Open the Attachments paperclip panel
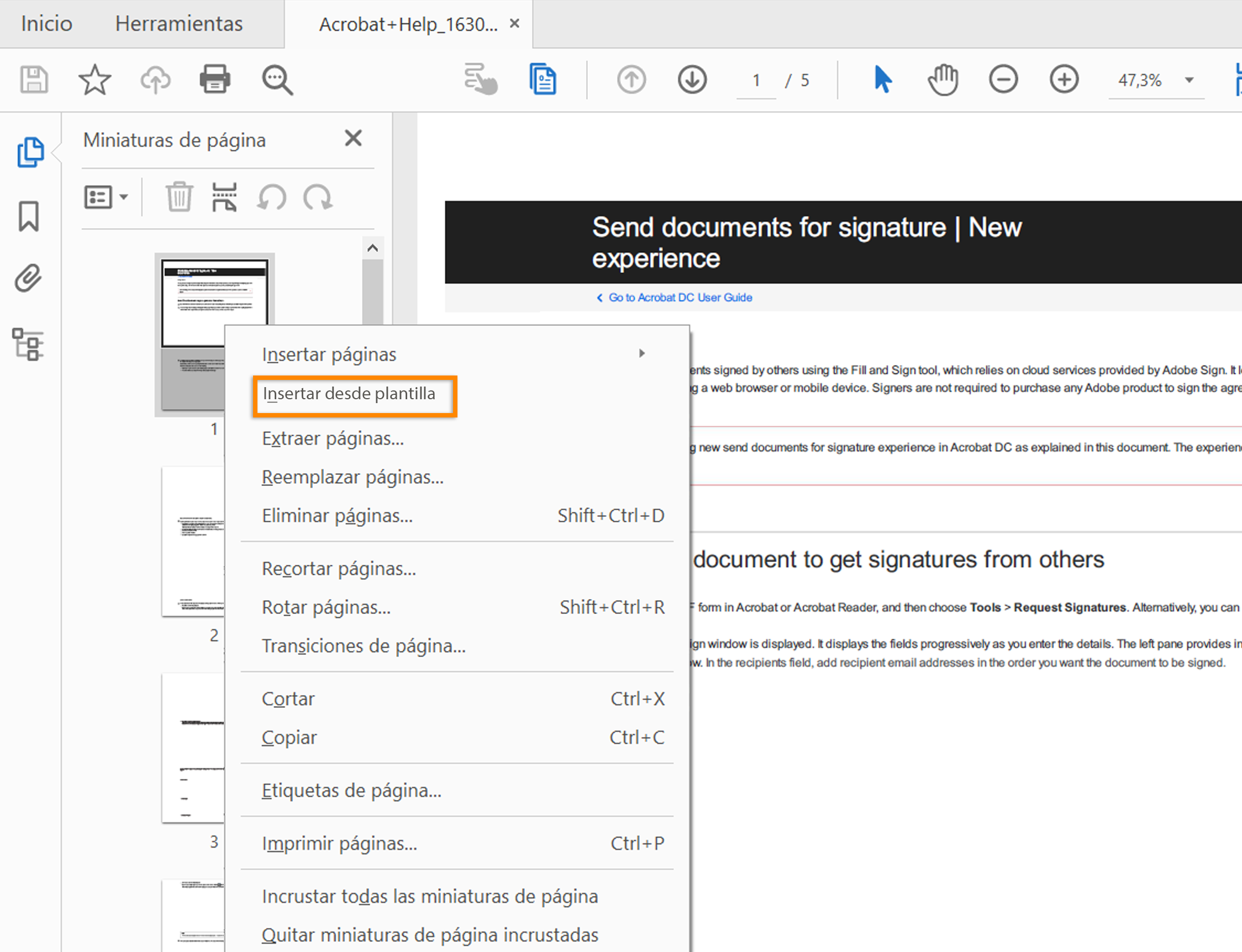 point(28,278)
